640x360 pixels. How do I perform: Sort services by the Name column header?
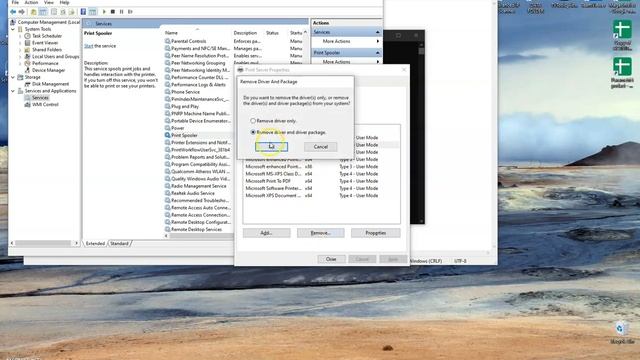tap(197, 33)
